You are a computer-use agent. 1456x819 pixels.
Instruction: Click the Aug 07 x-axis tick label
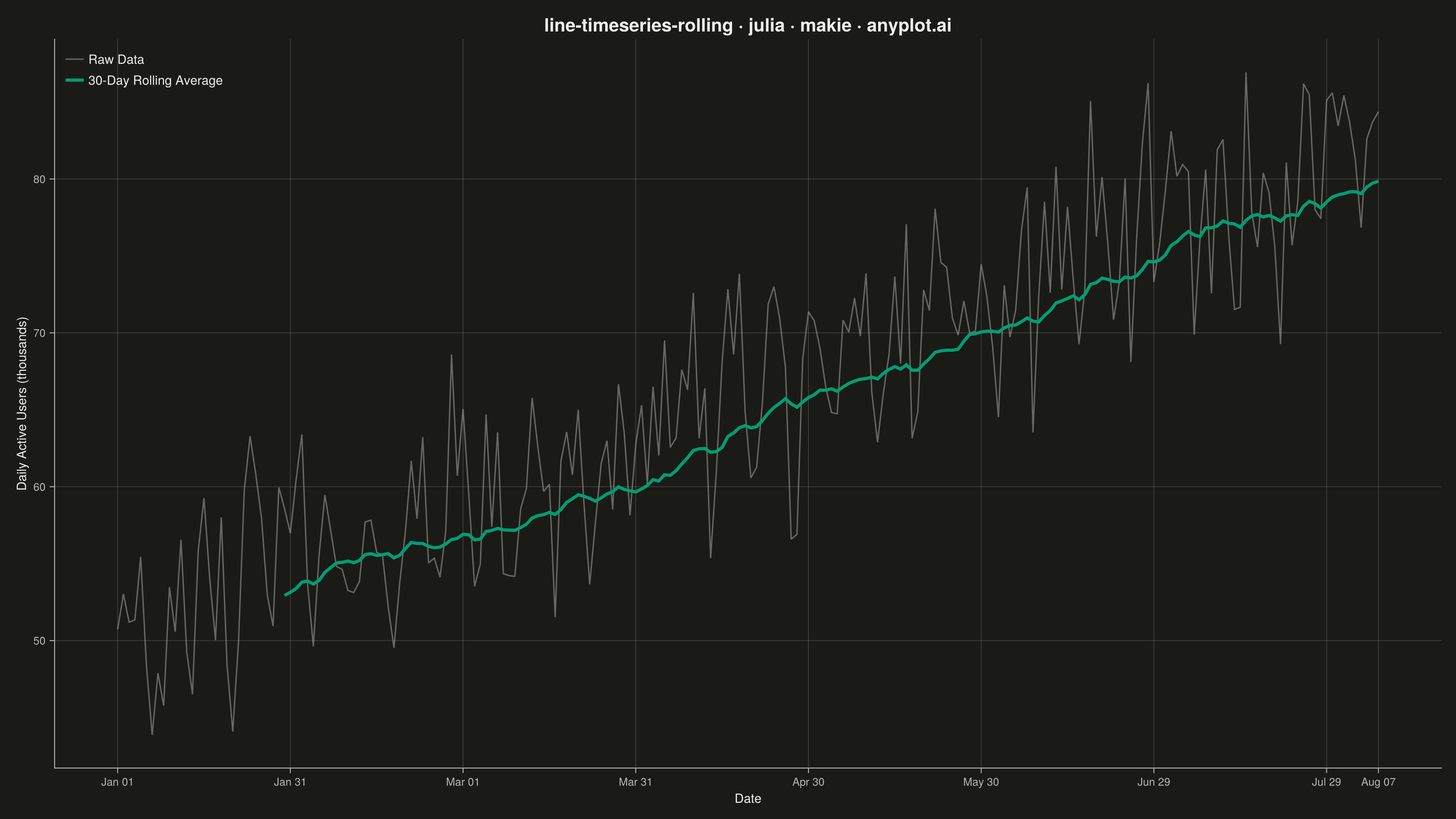1378,782
